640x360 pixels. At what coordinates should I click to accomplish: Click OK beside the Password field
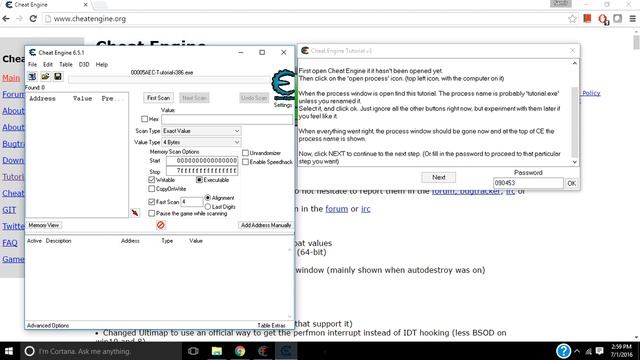[571, 183]
